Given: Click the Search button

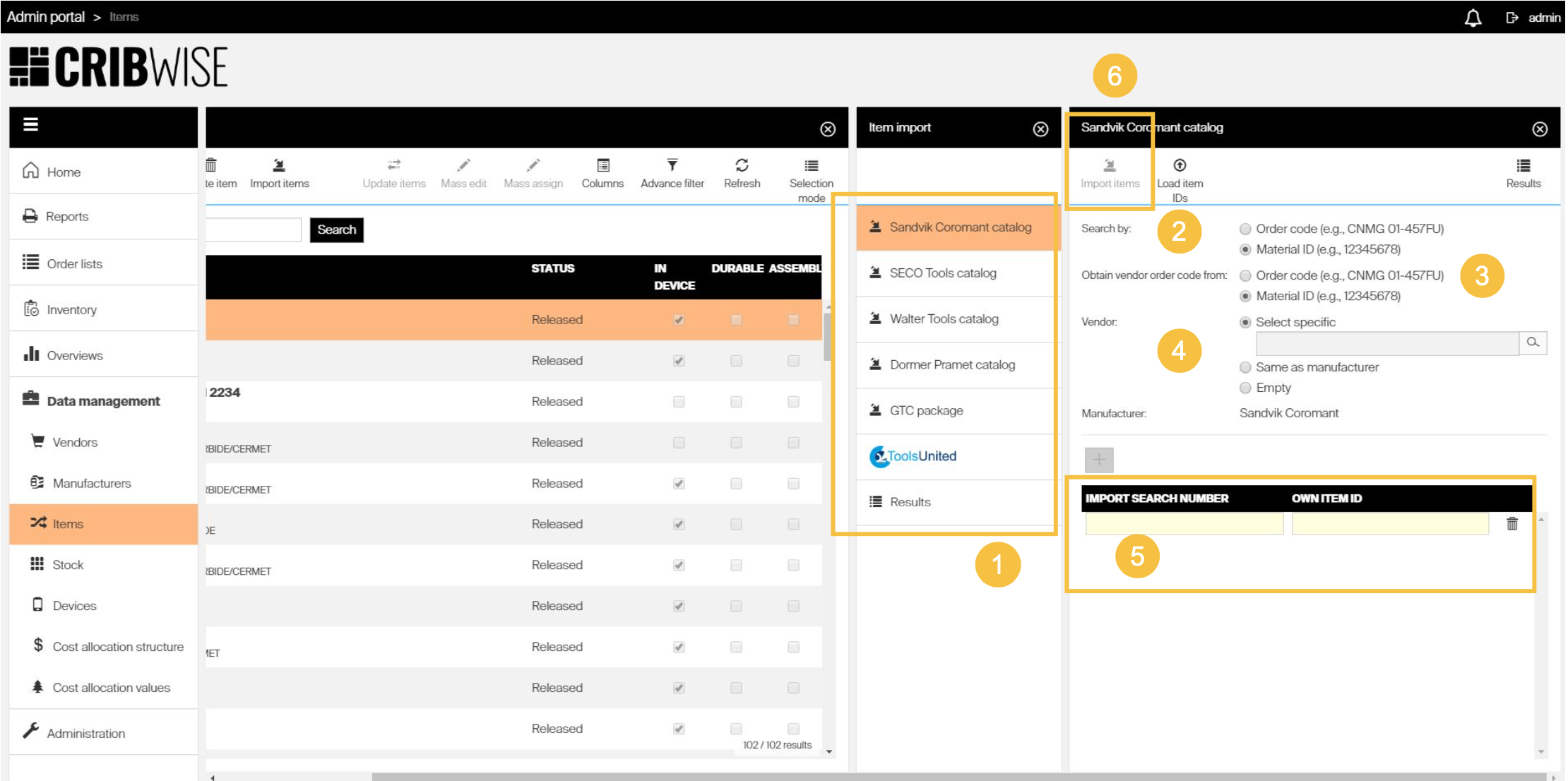Looking at the screenshot, I should (337, 229).
